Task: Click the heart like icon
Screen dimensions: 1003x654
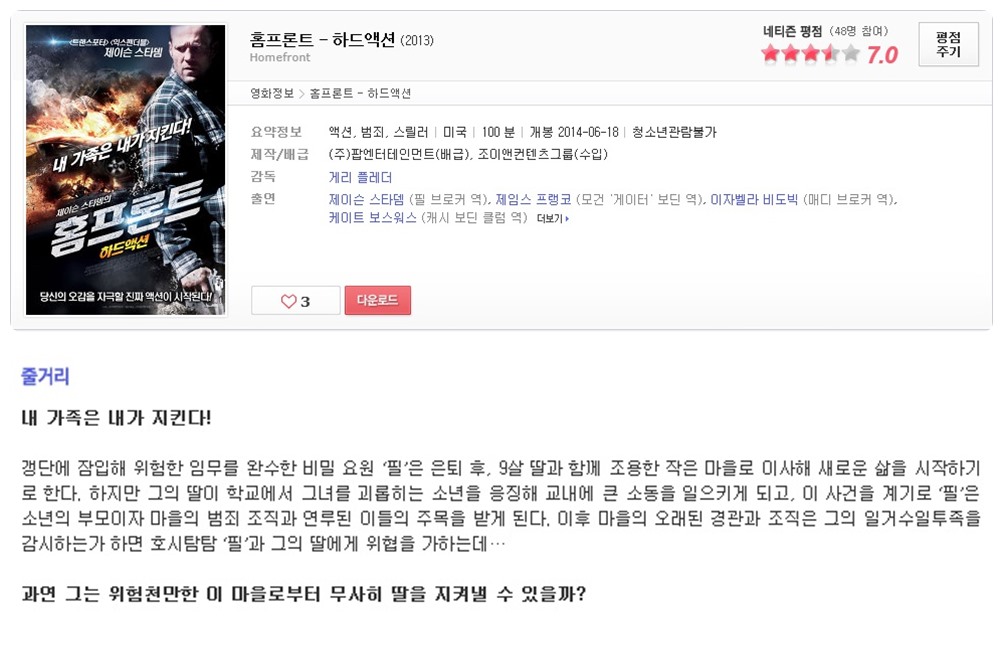Action: pyautogui.click(x=288, y=301)
